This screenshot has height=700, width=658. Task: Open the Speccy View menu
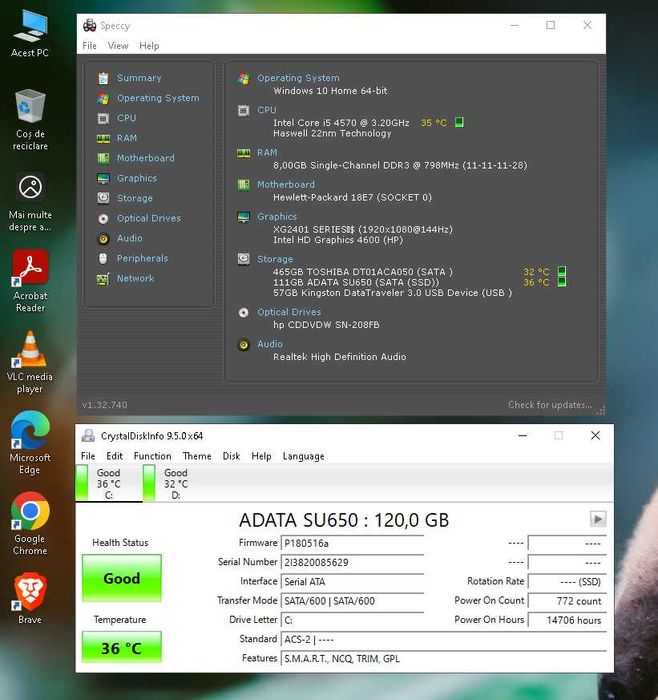pos(118,46)
